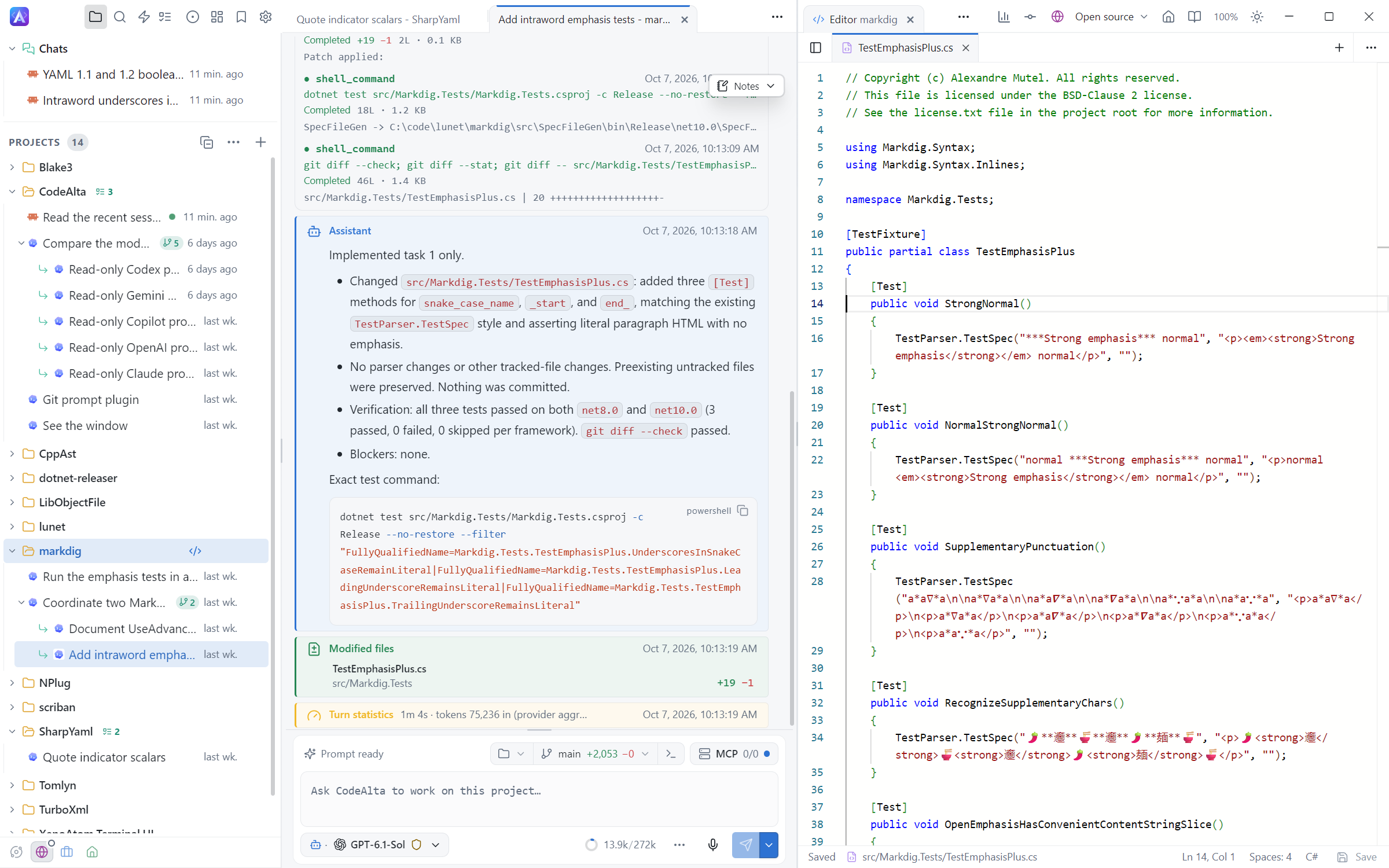Open the Notes dropdown

point(746,86)
